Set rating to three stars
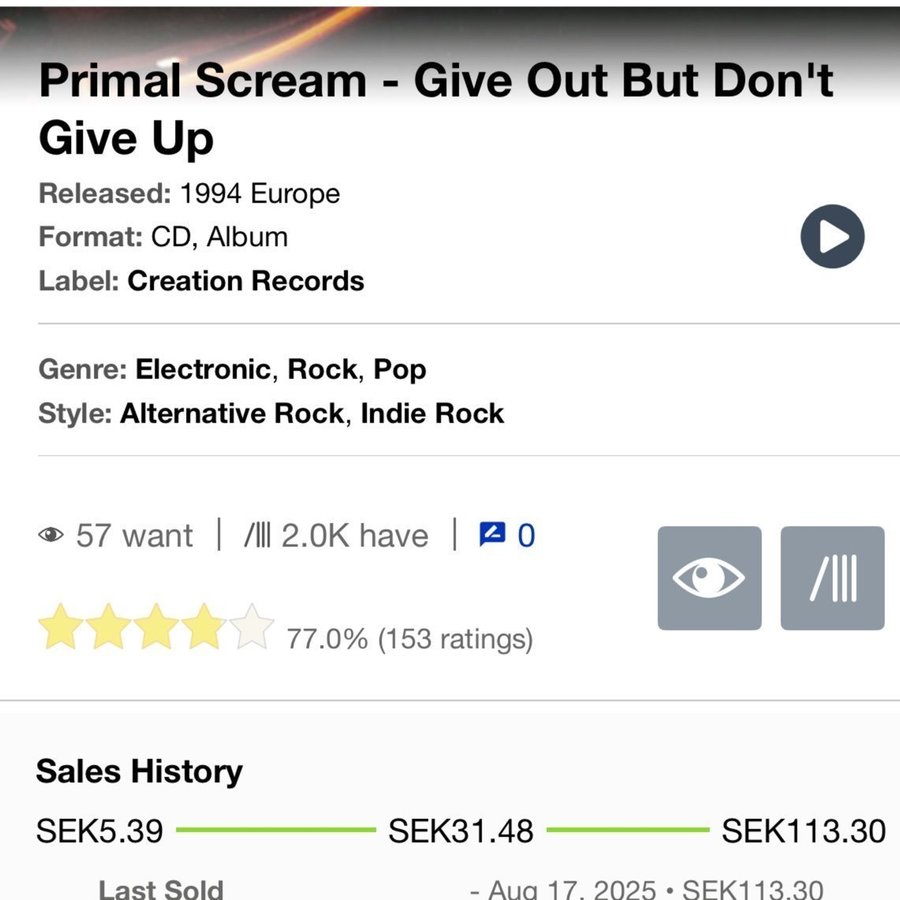The width and height of the screenshot is (900, 900). (156, 627)
